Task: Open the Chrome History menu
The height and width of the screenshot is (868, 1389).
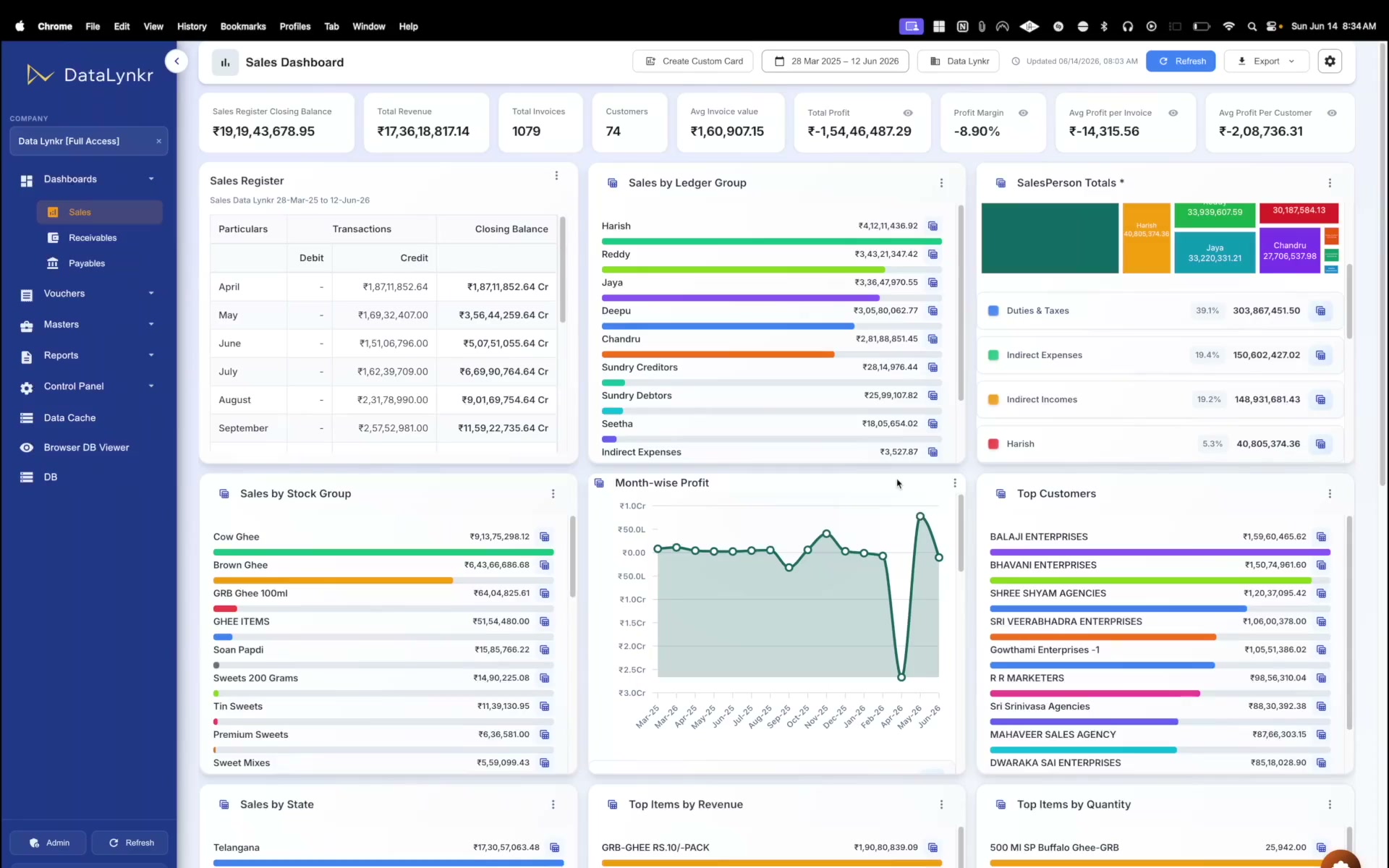Action: pos(192,27)
